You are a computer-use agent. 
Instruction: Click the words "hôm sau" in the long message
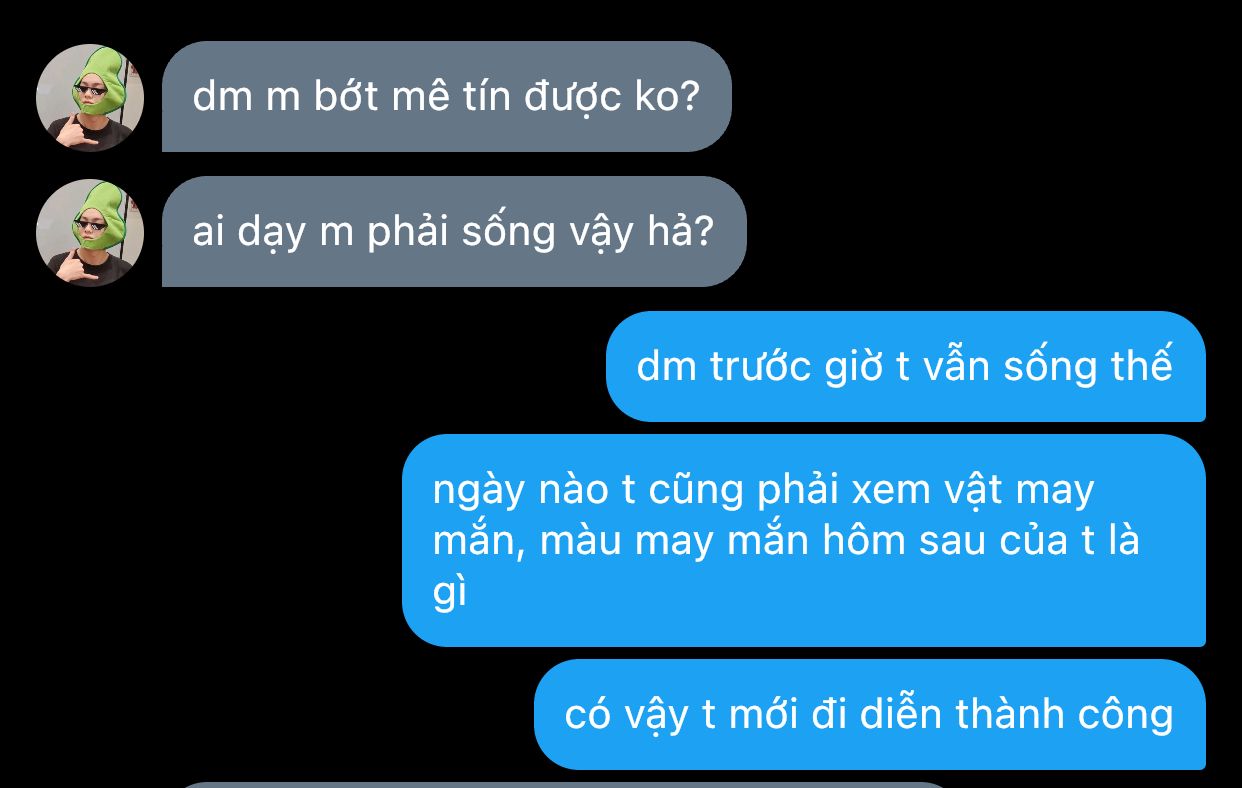tap(902, 541)
